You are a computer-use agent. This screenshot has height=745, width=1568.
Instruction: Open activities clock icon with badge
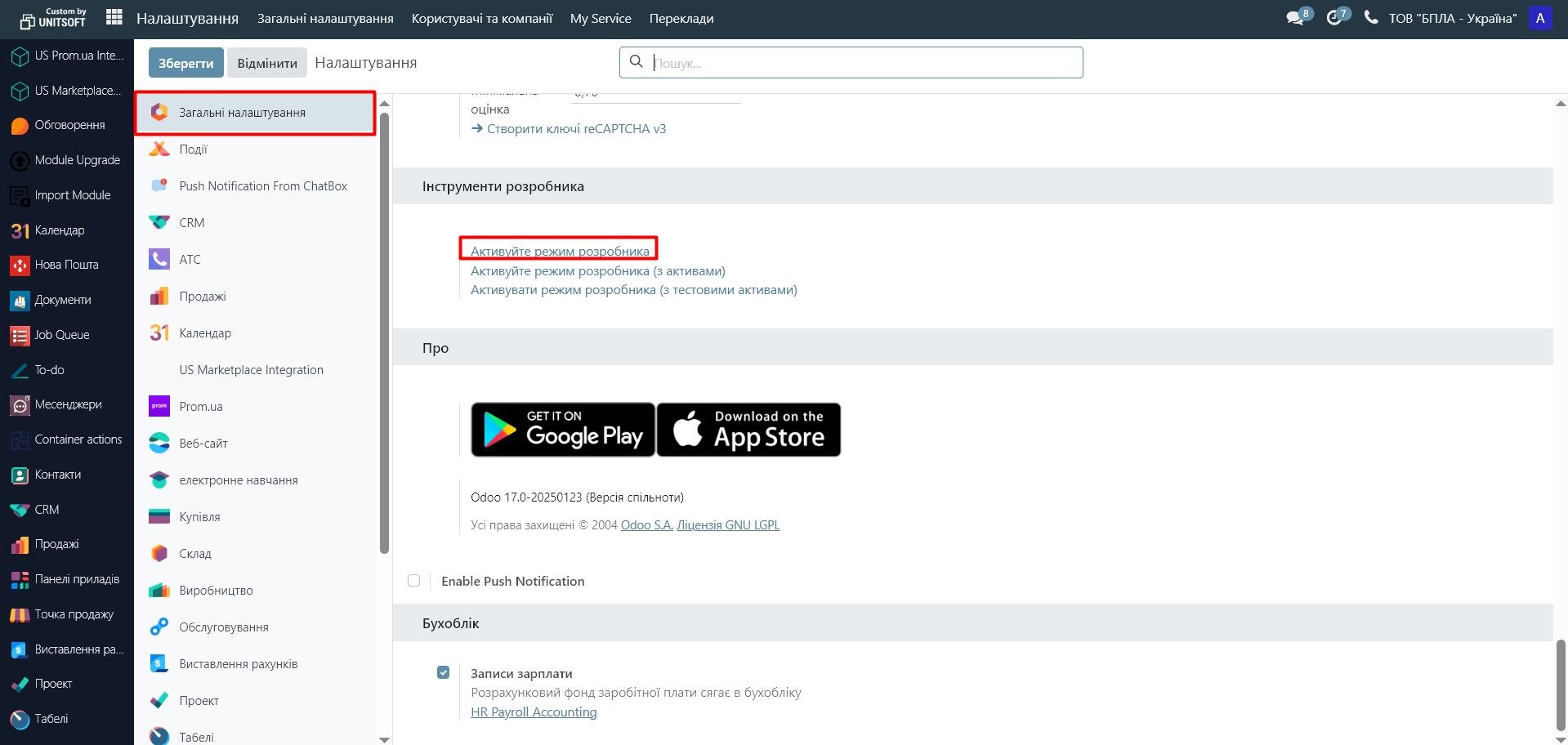click(x=1334, y=18)
